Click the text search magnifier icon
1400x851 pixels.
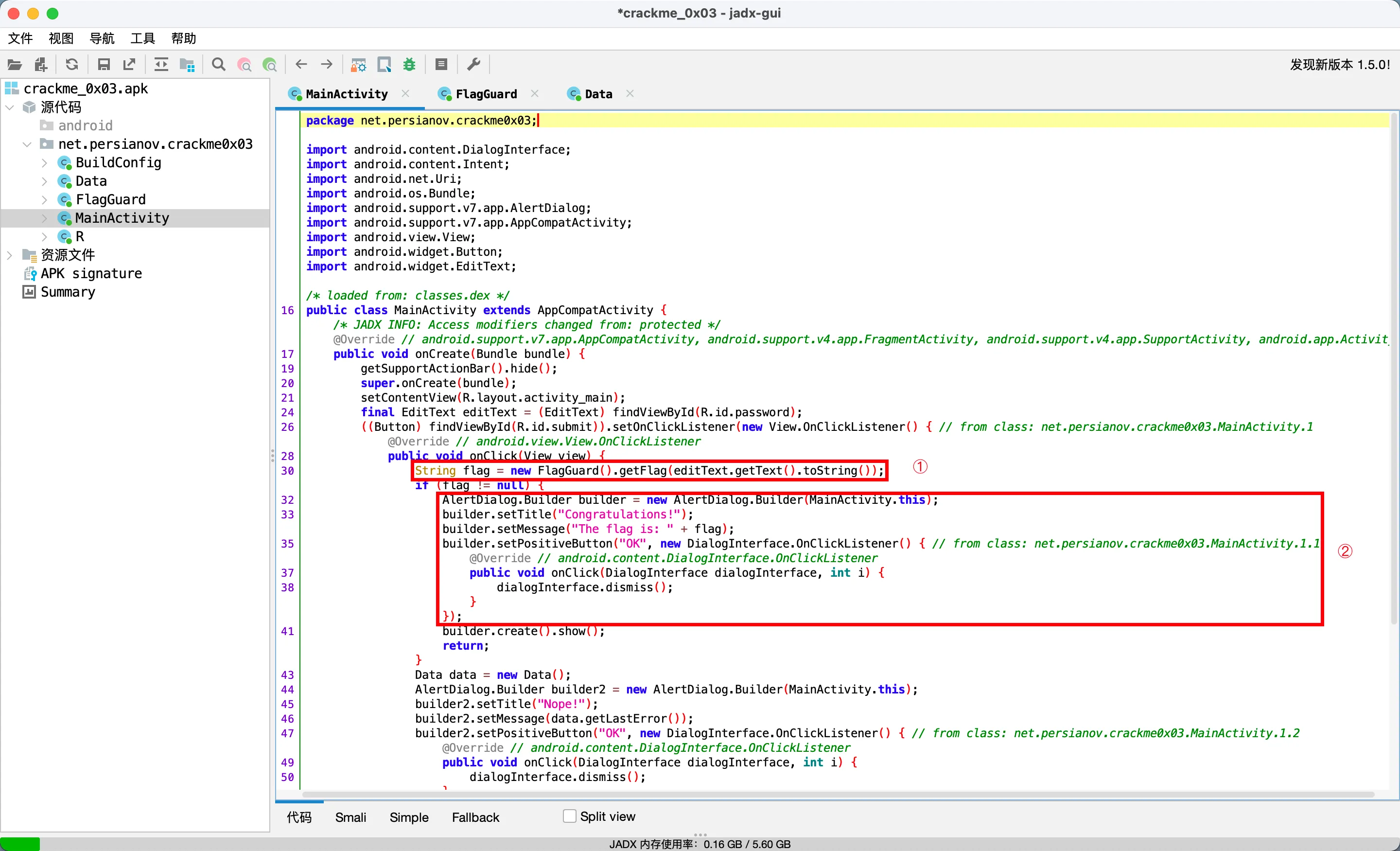(x=218, y=65)
